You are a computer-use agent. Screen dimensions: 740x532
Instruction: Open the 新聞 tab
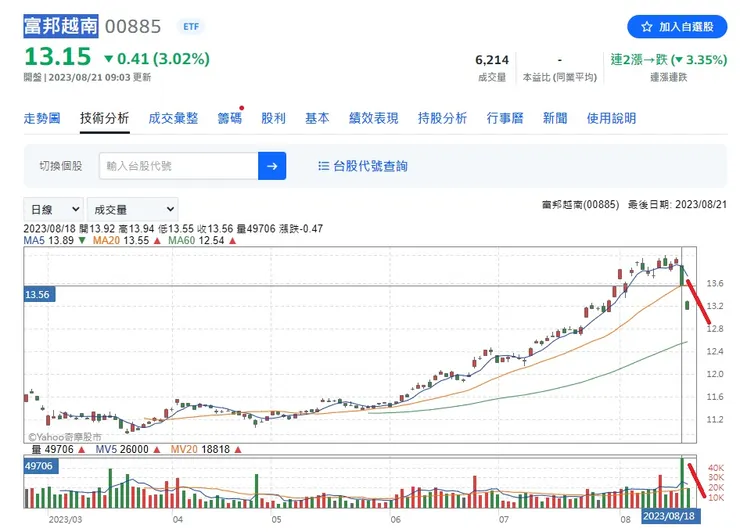[555, 118]
